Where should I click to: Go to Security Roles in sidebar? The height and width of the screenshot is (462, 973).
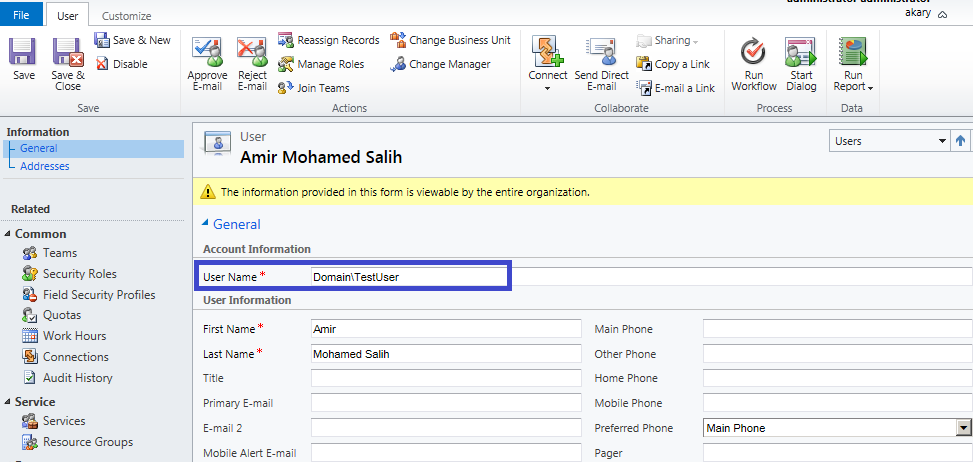[x=79, y=273]
